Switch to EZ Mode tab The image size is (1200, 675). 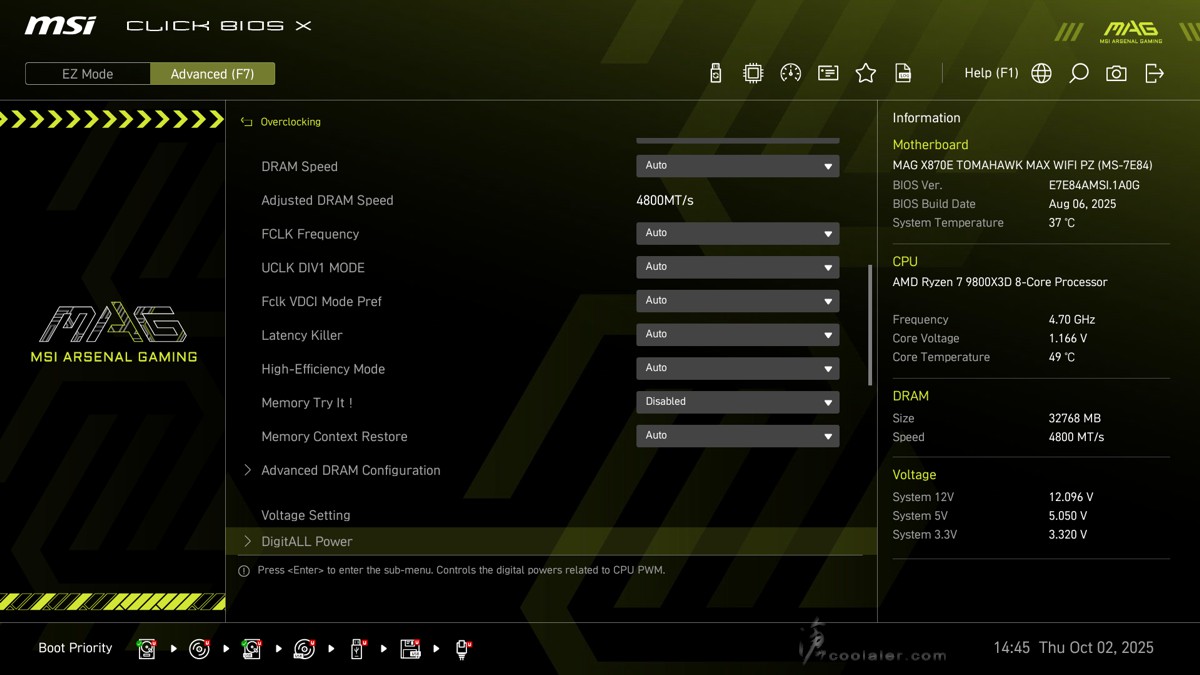pos(88,74)
